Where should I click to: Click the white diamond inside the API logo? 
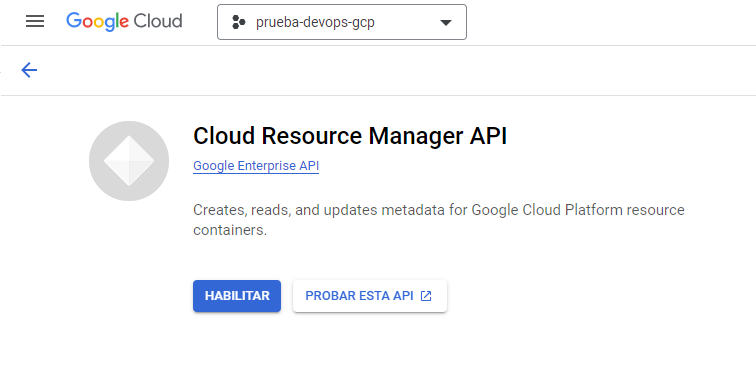[x=129, y=161]
